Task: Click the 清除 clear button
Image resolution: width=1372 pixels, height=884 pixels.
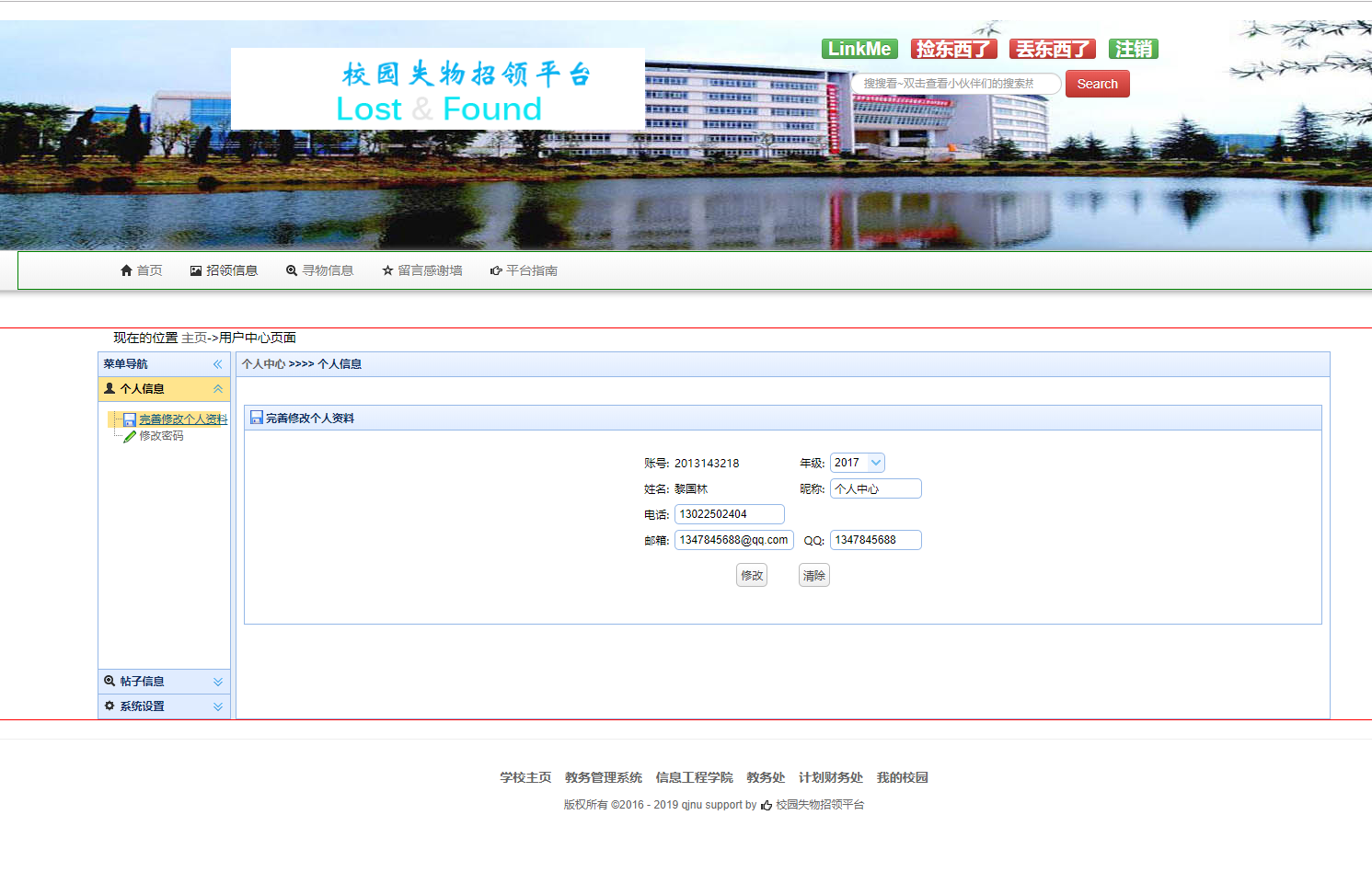Action: click(813, 574)
